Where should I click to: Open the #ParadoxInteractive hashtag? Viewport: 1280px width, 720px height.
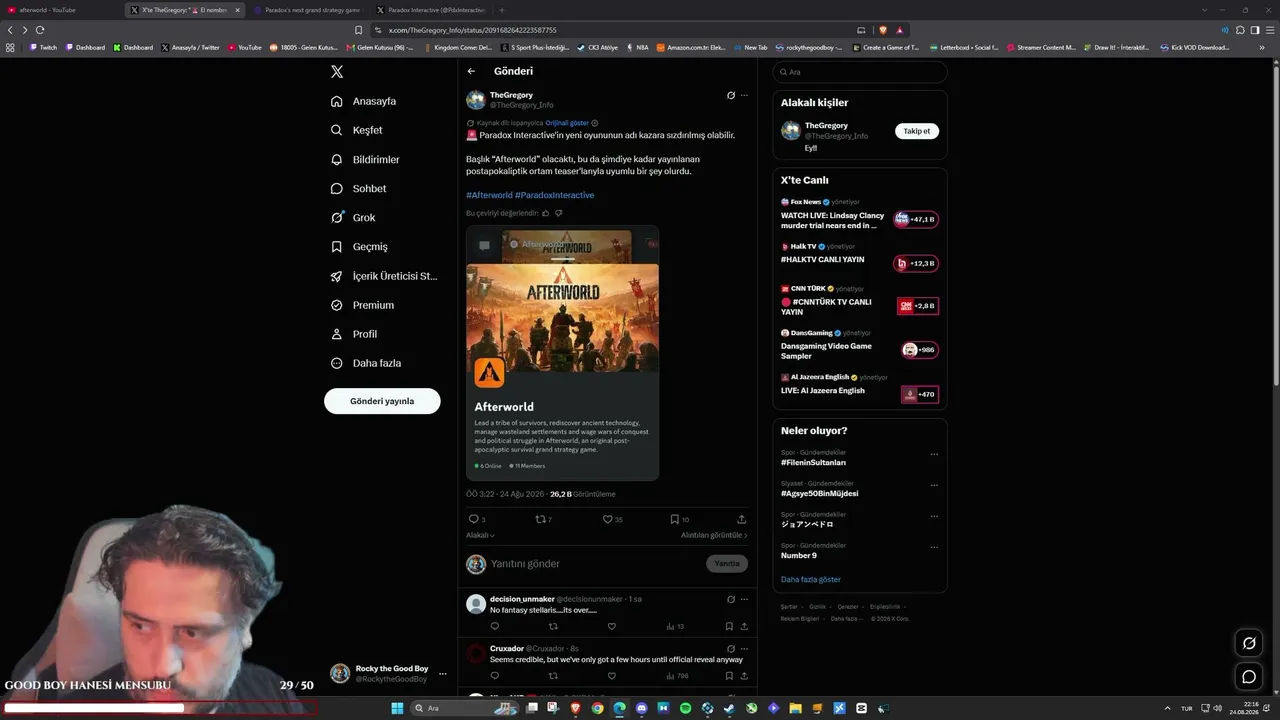555,195
